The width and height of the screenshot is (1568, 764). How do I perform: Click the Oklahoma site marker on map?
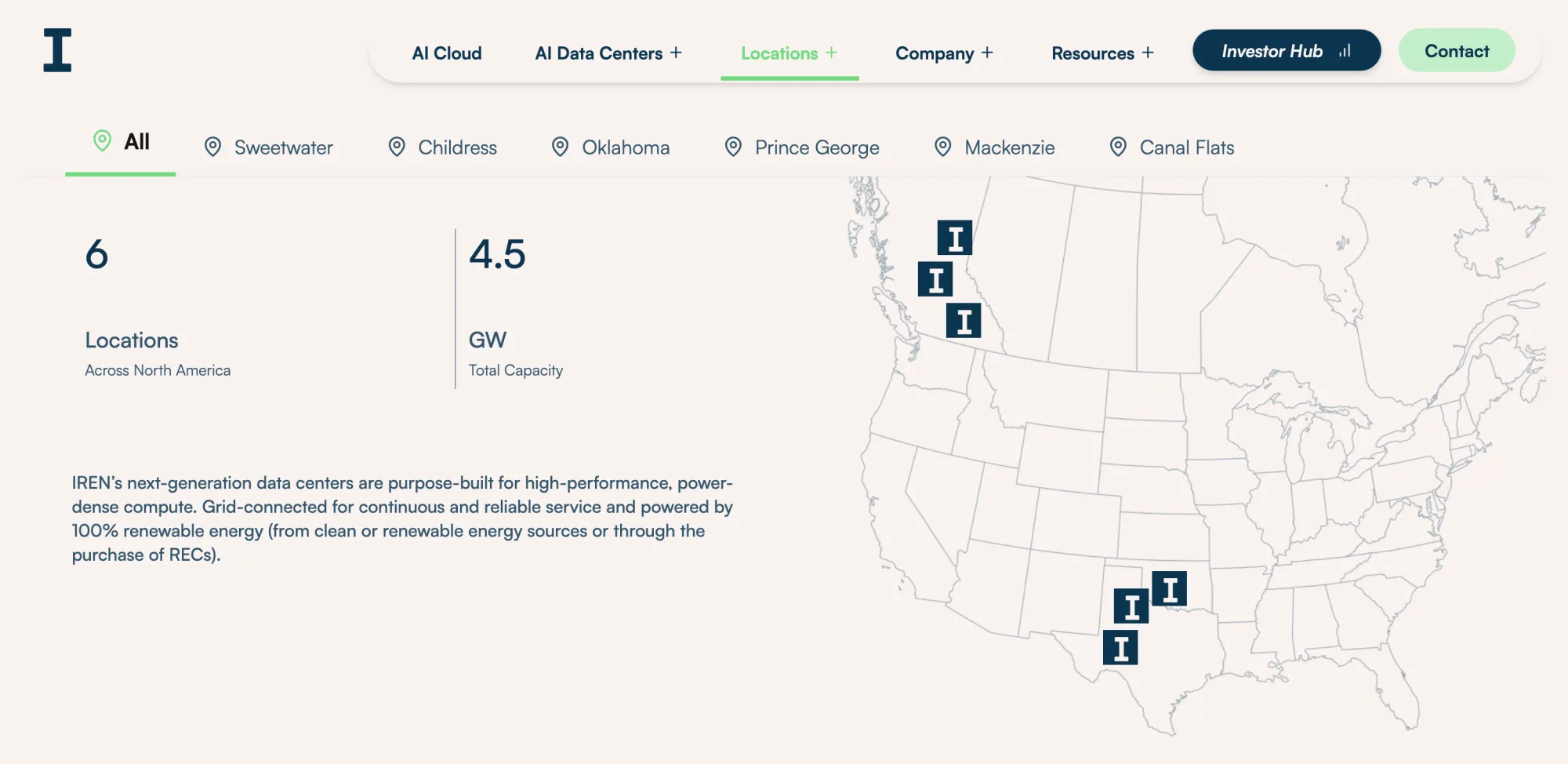pos(1170,588)
